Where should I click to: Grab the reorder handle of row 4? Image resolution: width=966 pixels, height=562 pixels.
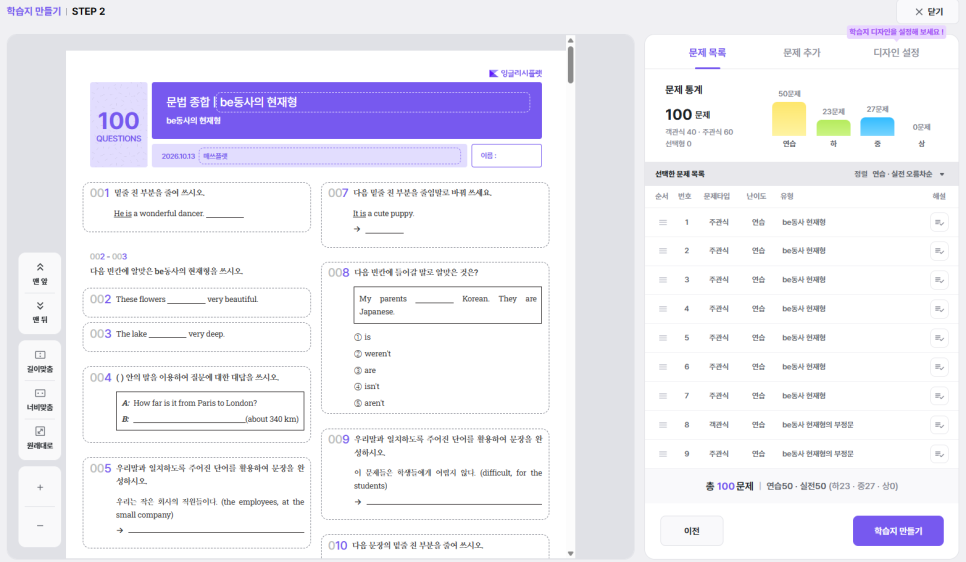pyautogui.click(x=663, y=309)
